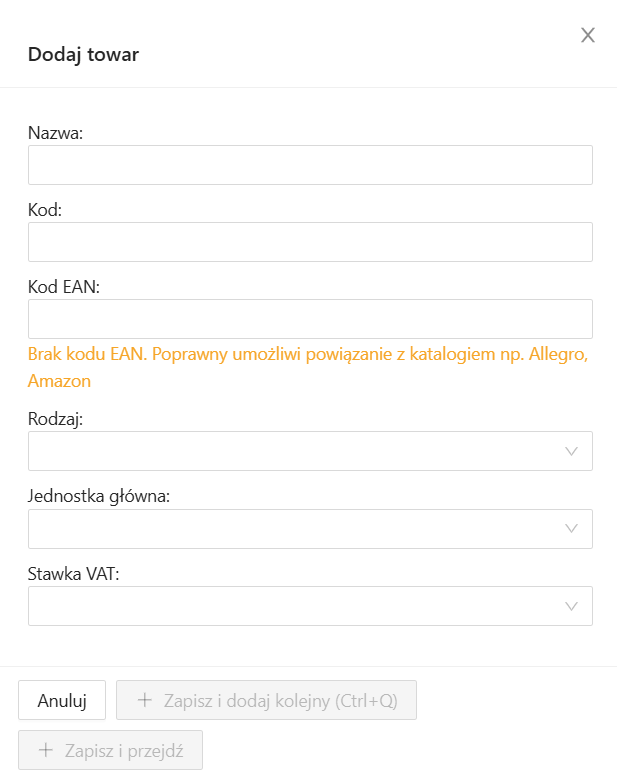Expand the Stawka VAT dropdown chevron
The height and width of the screenshot is (777, 617).
572,606
